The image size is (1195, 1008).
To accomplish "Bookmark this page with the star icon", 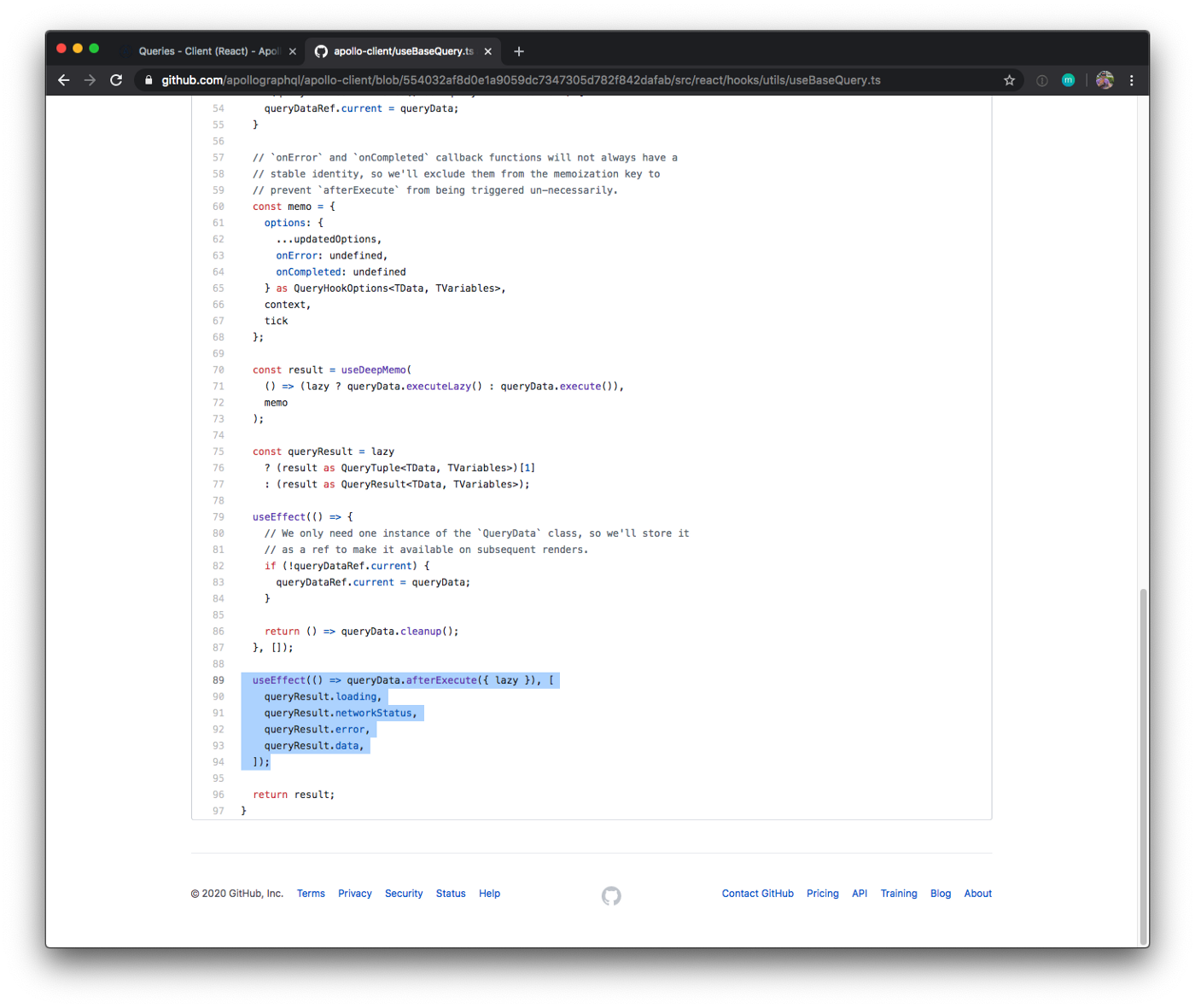I will (1009, 80).
